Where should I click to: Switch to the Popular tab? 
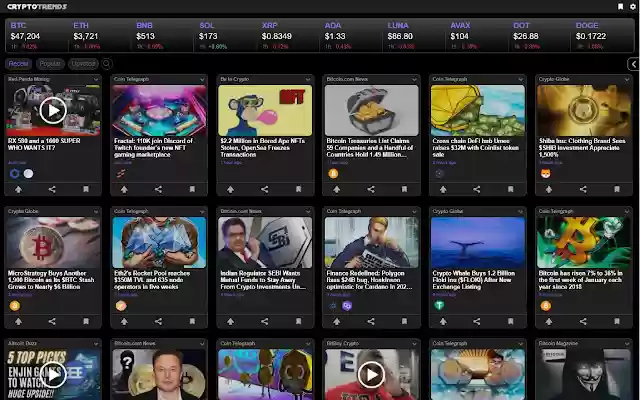50,64
